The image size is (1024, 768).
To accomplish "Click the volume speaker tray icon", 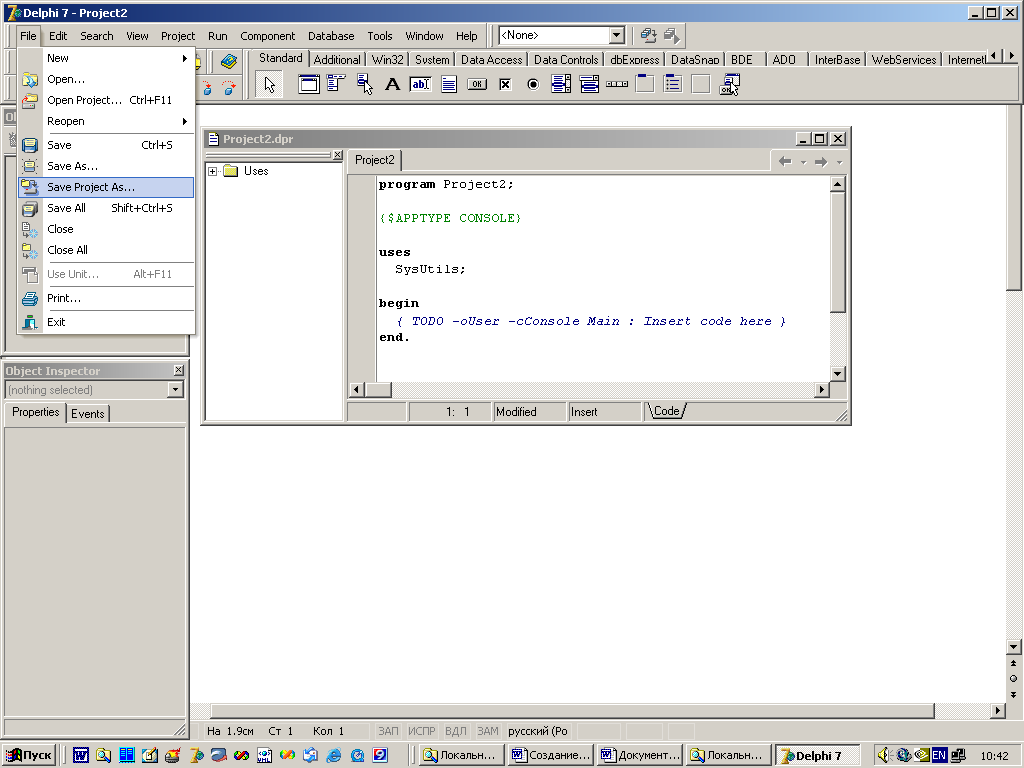I will pos(884,755).
